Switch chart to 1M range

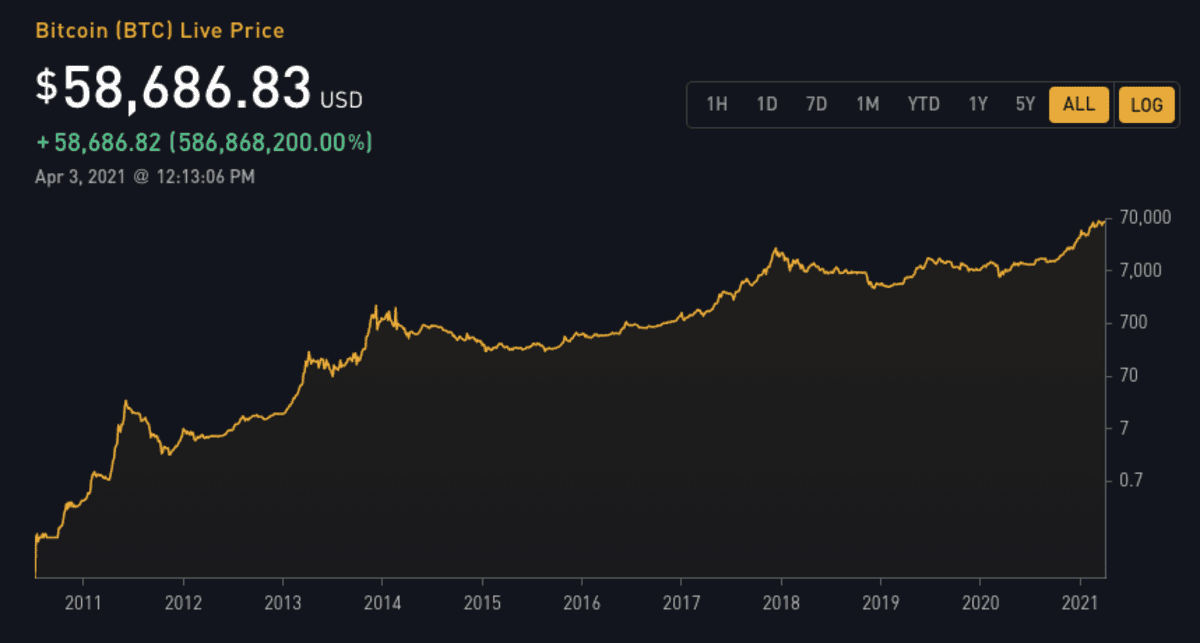click(867, 104)
